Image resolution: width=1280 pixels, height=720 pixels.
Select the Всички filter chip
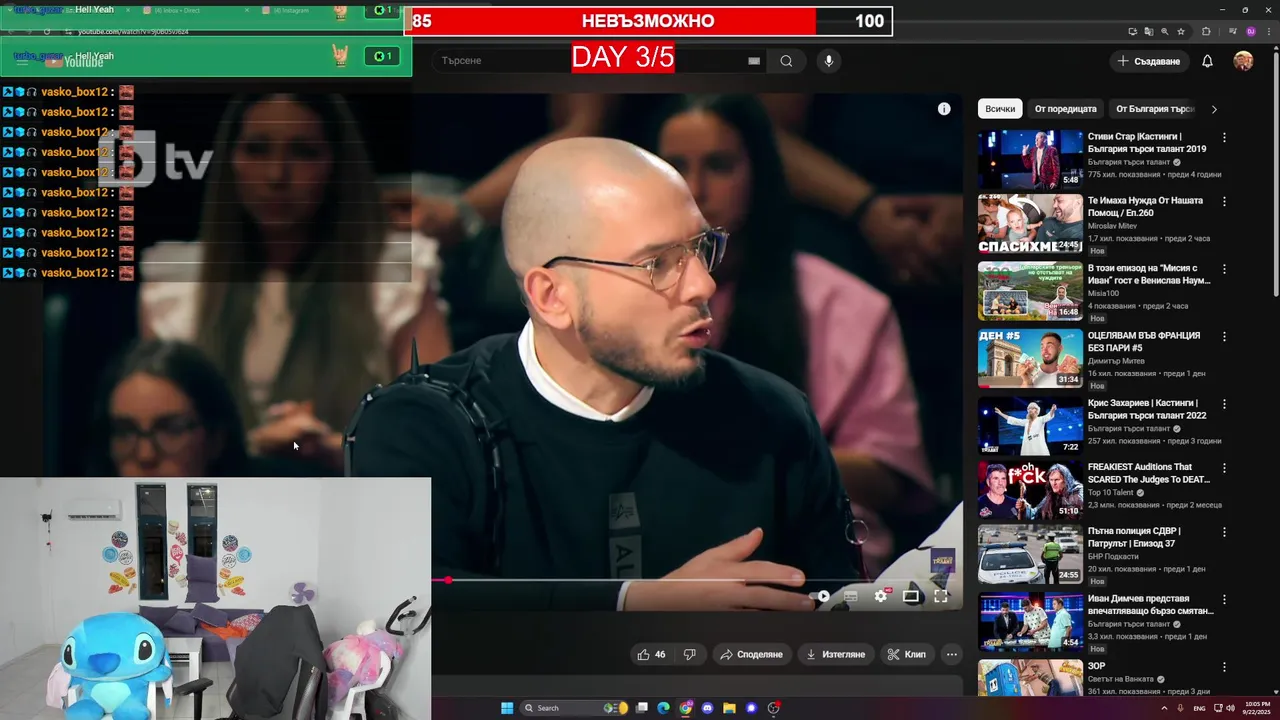[x=1000, y=109]
